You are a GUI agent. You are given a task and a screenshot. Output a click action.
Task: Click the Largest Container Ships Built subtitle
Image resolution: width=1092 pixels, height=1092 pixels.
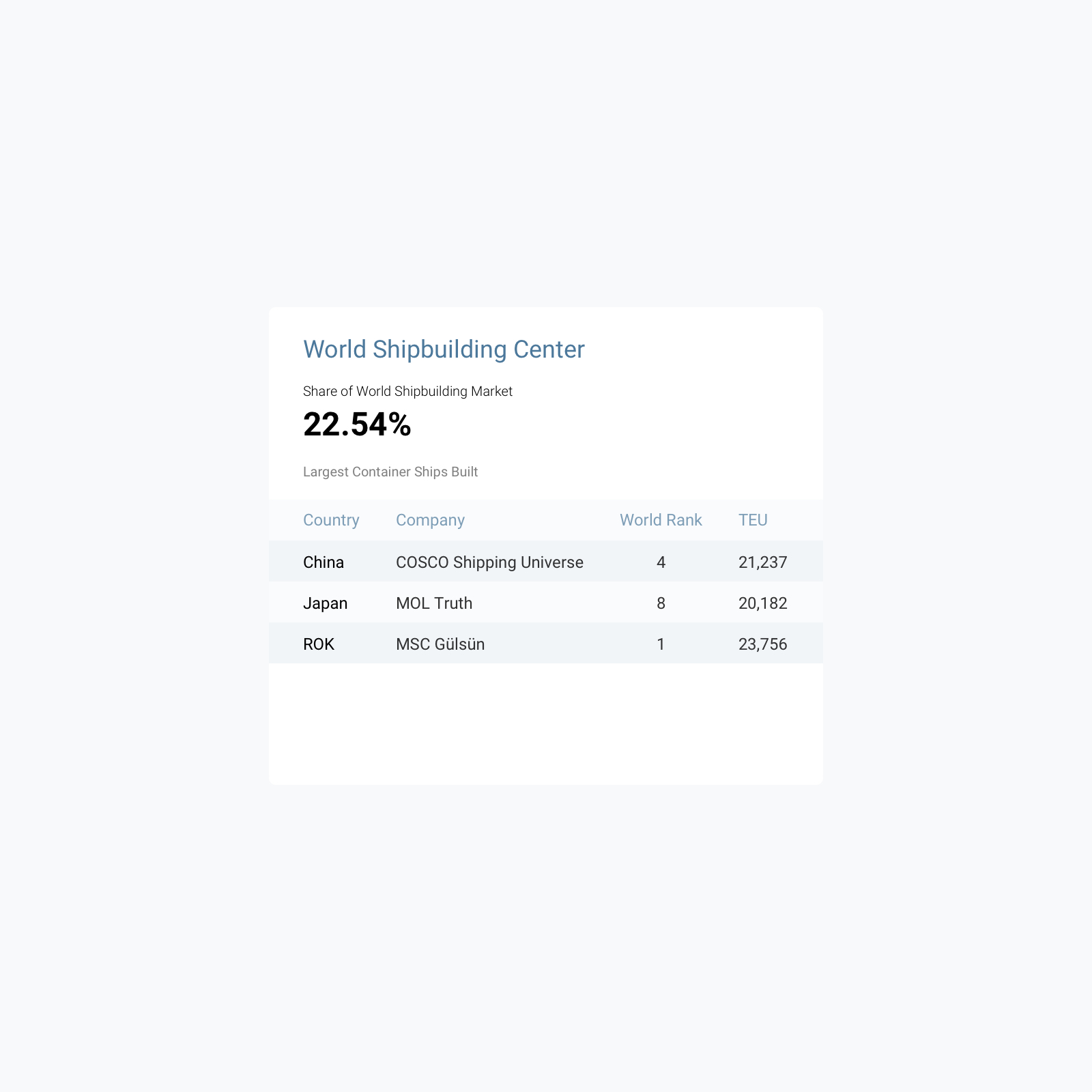pos(390,472)
